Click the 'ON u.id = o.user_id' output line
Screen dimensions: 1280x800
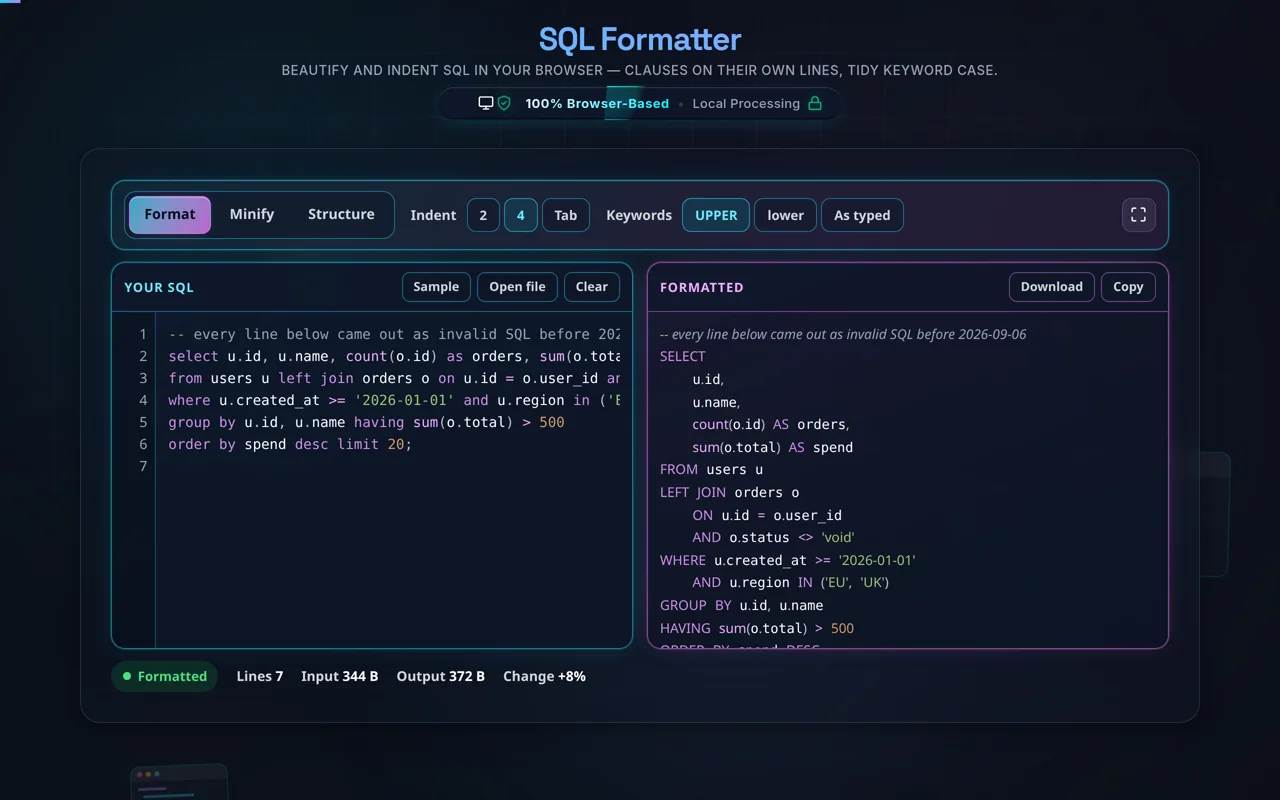click(x=767, y=515)
